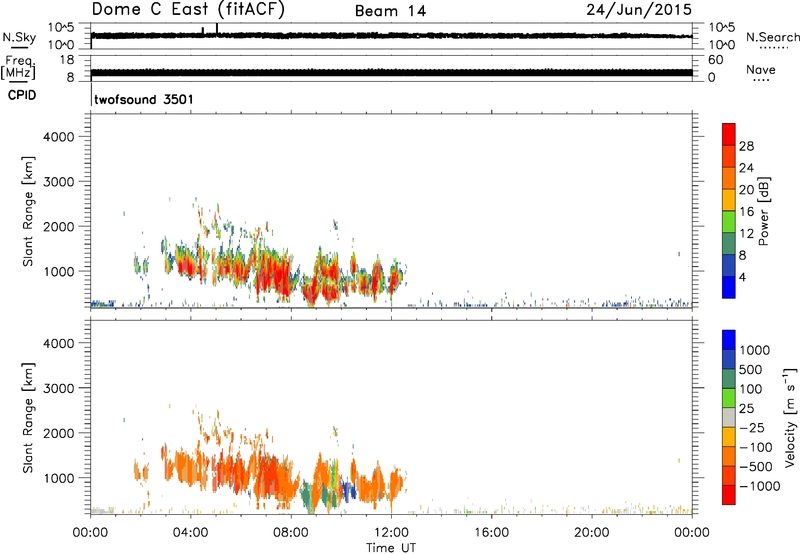Click the '4000' tick in the power panel

point(58,137)
